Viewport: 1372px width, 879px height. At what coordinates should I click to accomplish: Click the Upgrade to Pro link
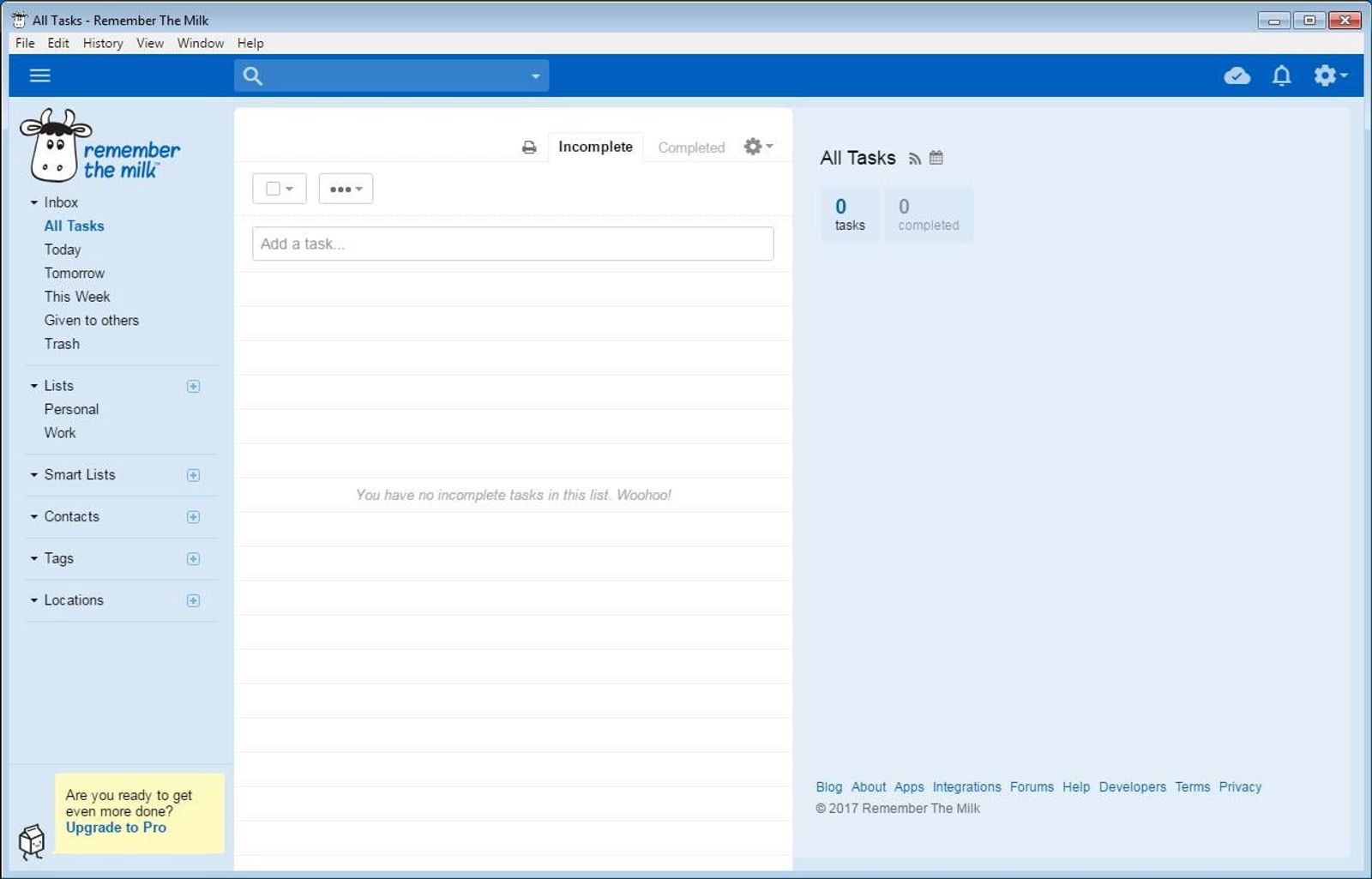[116, 828]
